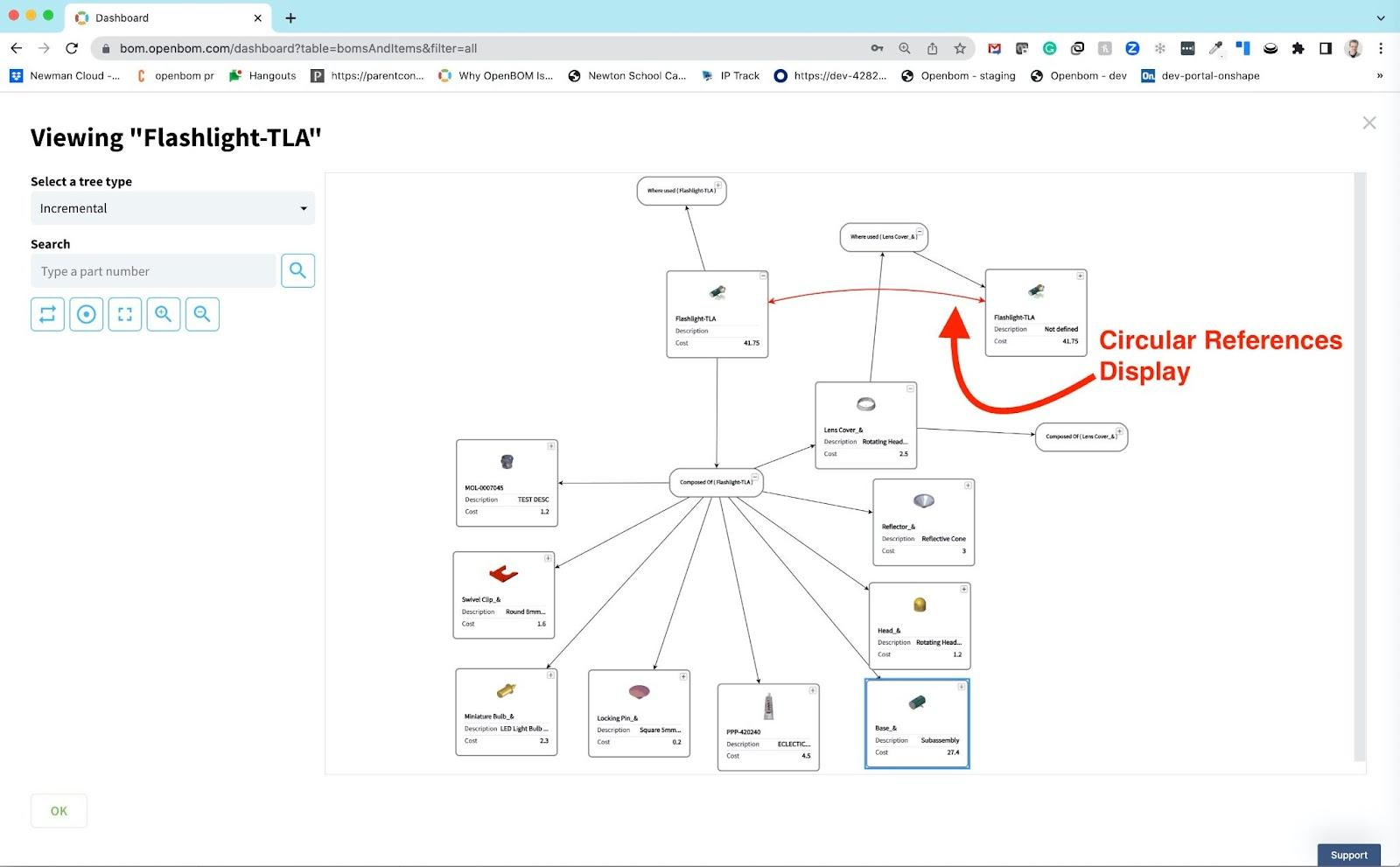Open the blue Z extension icon
Image resolution: width=1400 pixels, height=867 pixels.
click(x=1132, y=48)
